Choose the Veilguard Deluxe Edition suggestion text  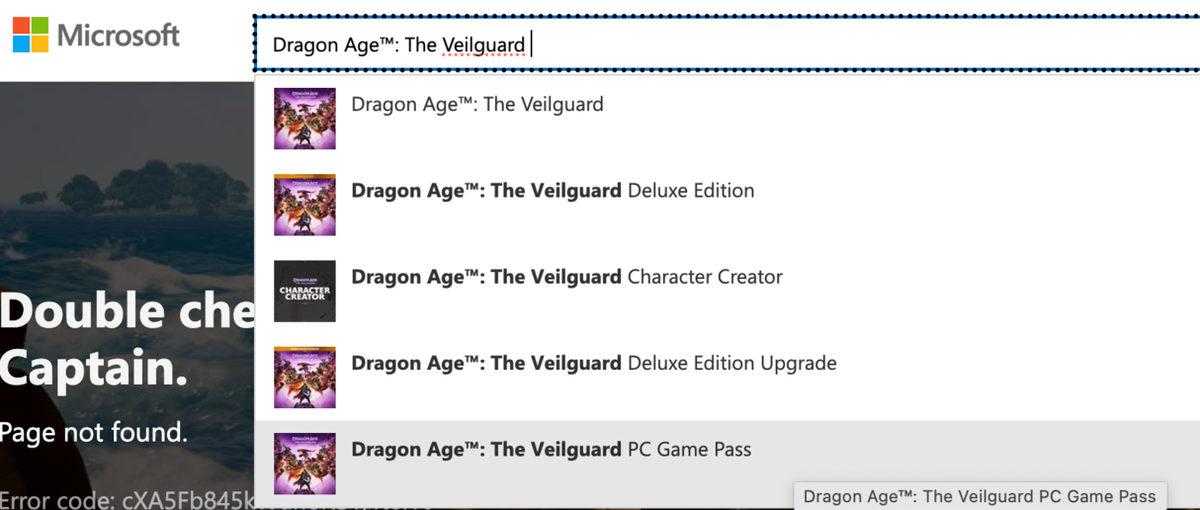tap(552, 190)
